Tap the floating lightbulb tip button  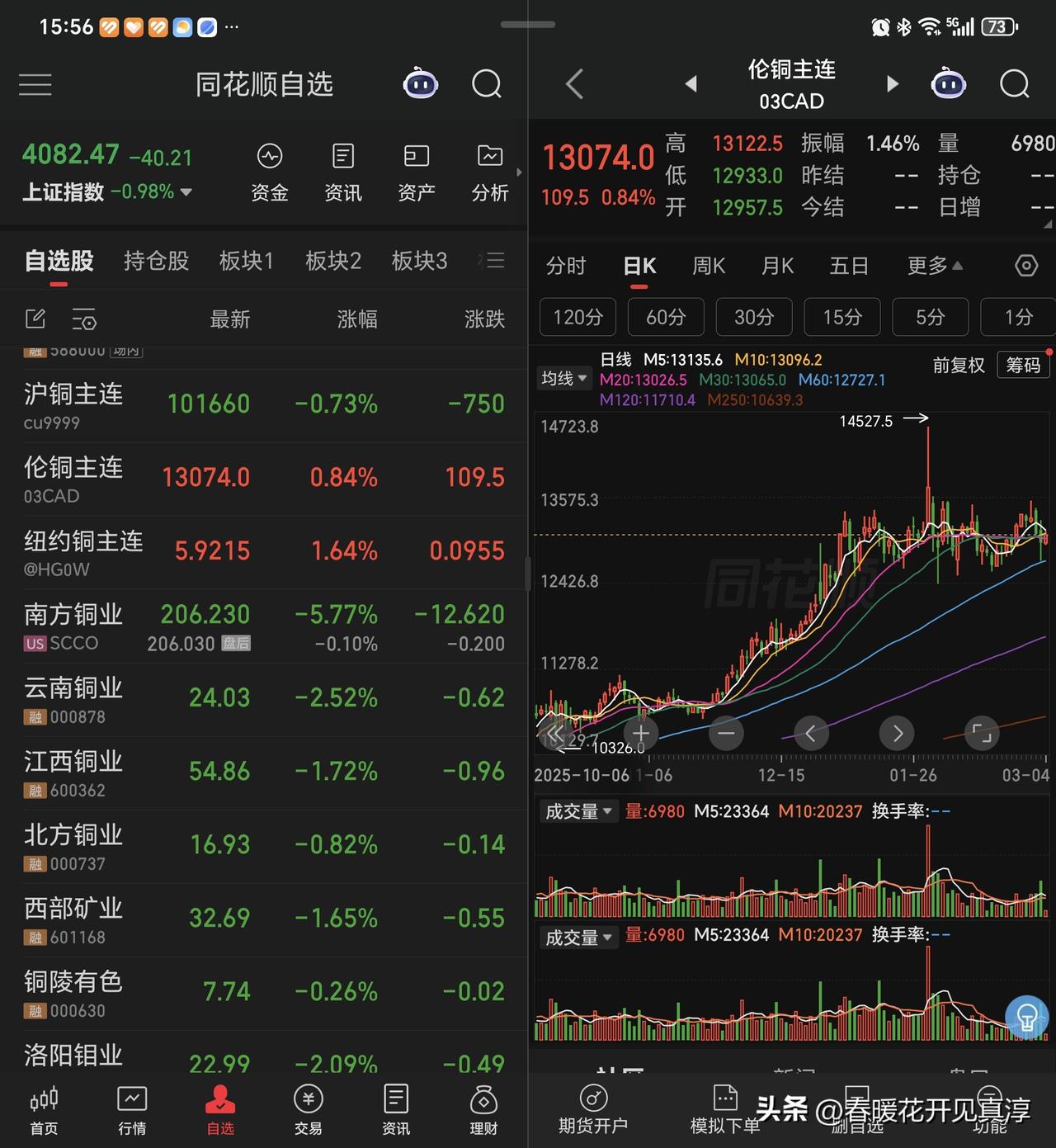1027,1017
